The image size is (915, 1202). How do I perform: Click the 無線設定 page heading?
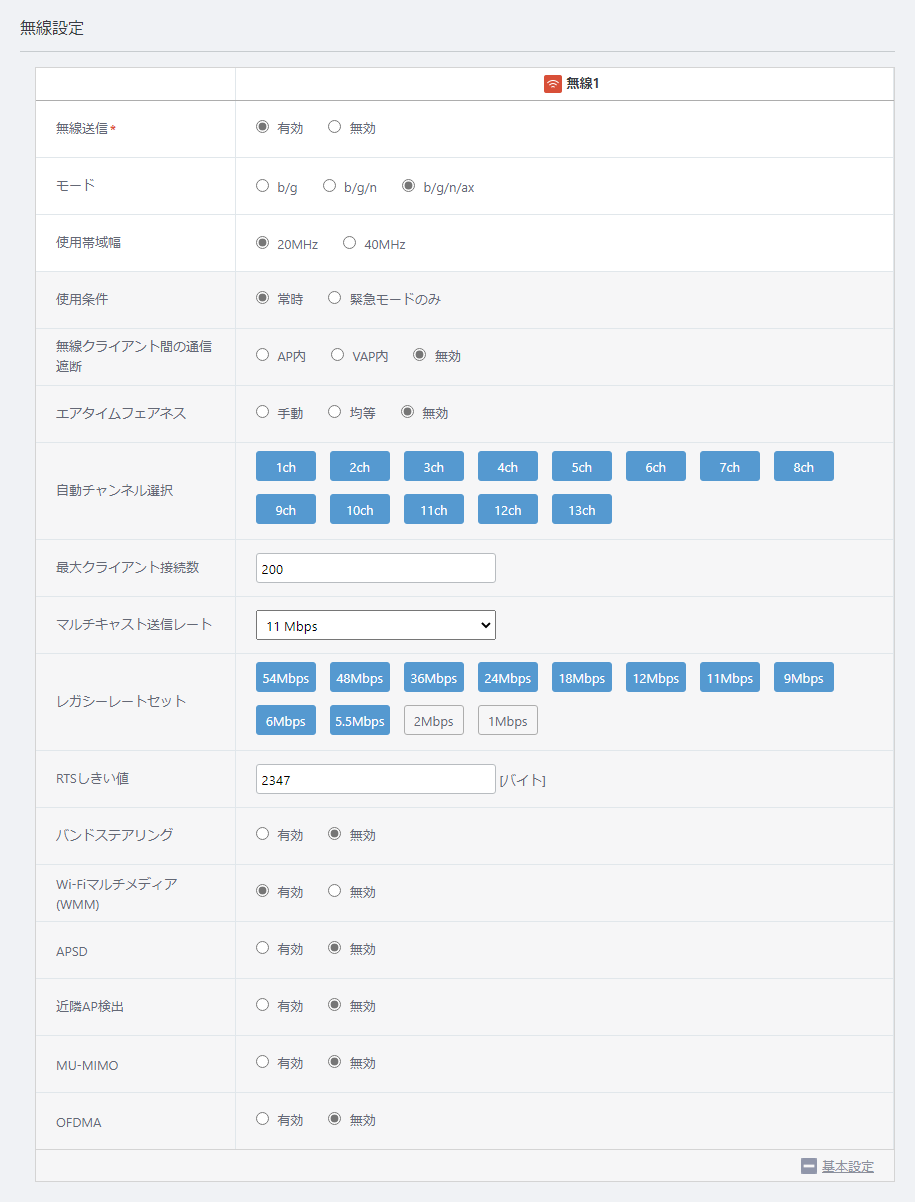pos(52,28)
